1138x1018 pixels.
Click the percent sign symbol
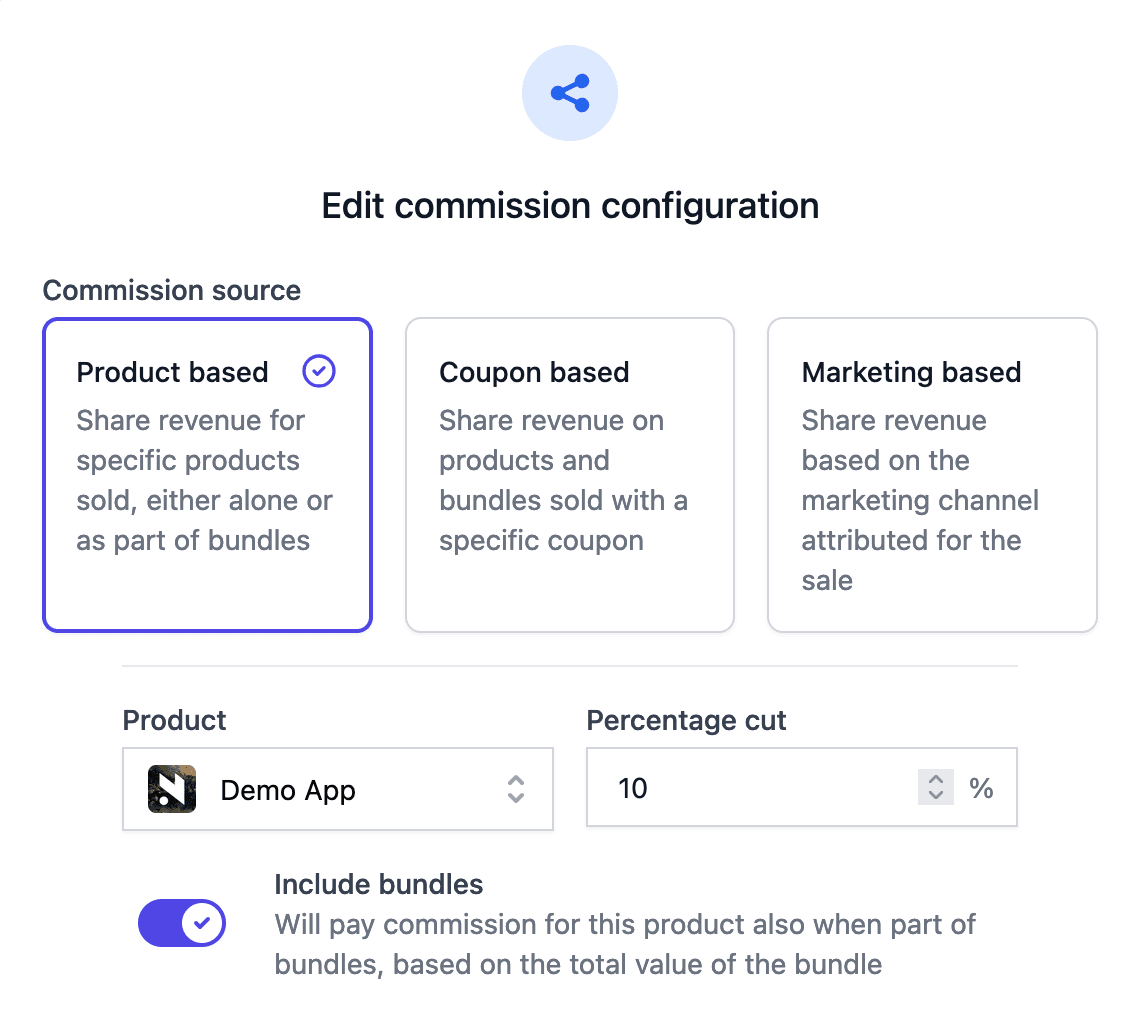coord(981,788)
